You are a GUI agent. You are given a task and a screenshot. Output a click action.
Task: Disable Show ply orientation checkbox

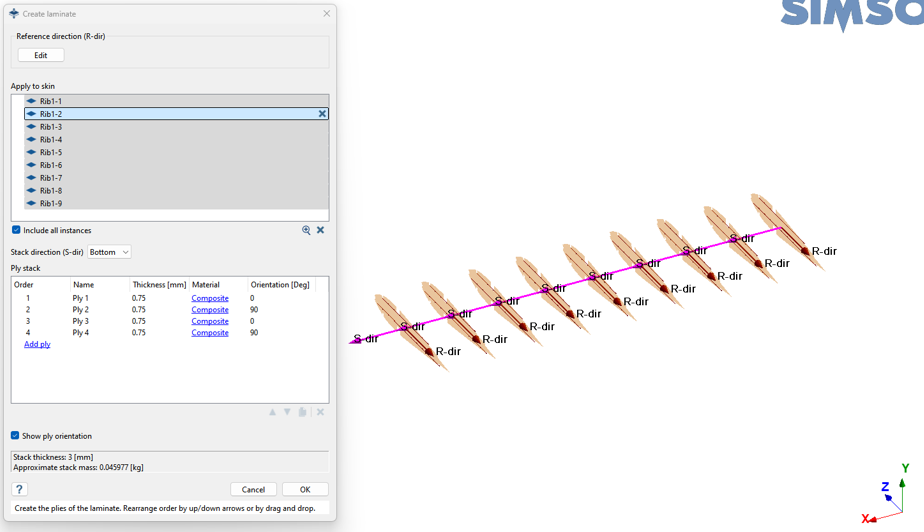[x=15, y=436]
